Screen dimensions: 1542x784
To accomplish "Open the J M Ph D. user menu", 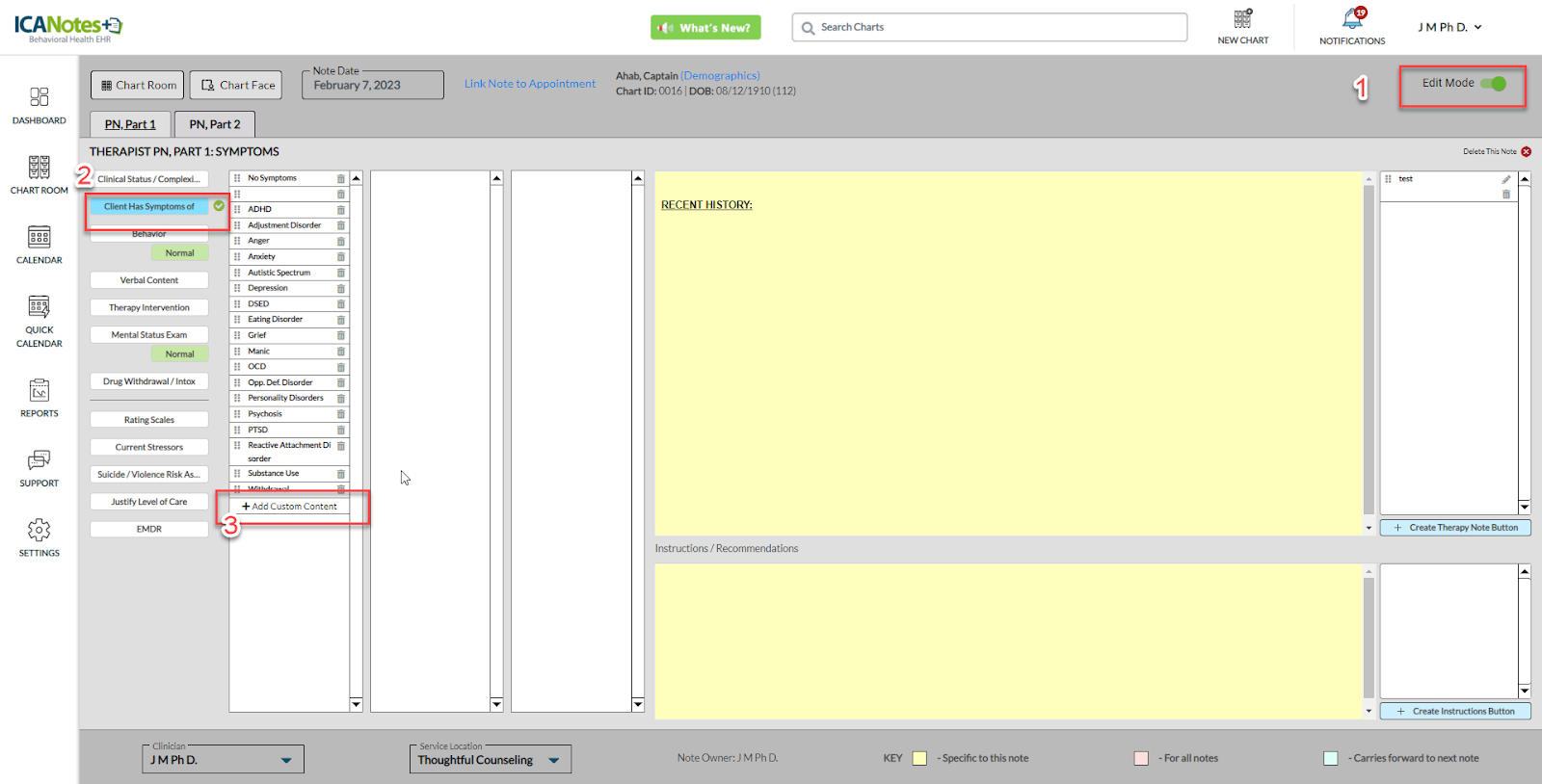I will coord(1449,28).
